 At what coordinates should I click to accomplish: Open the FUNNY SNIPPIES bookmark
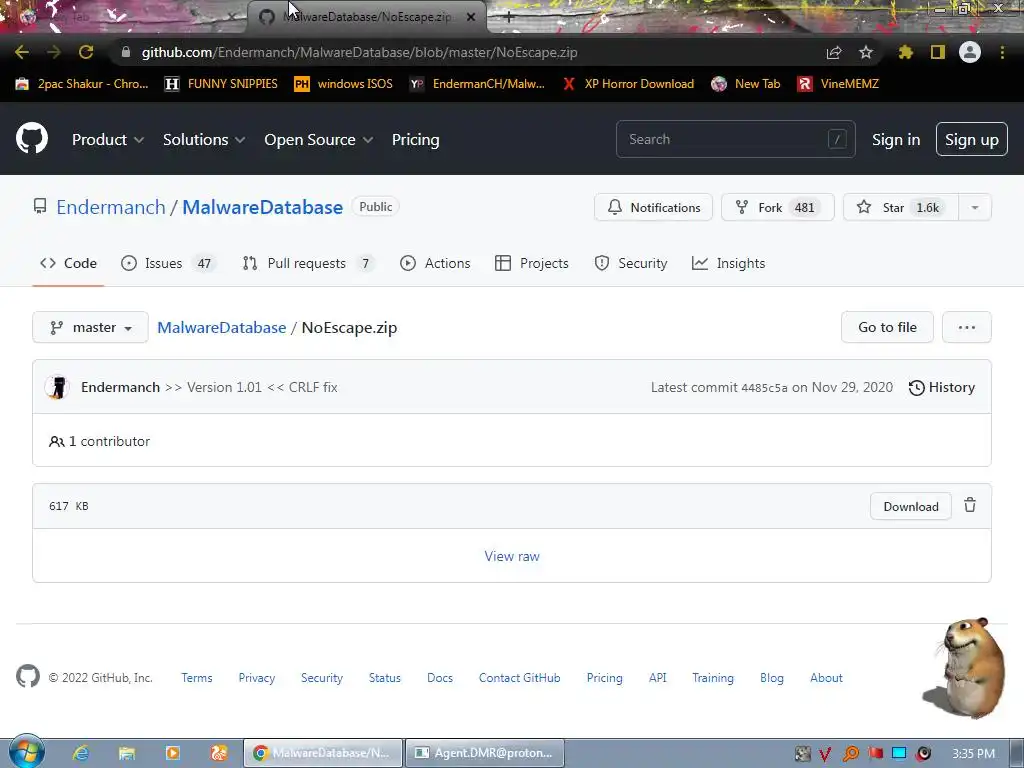[221, 84]
